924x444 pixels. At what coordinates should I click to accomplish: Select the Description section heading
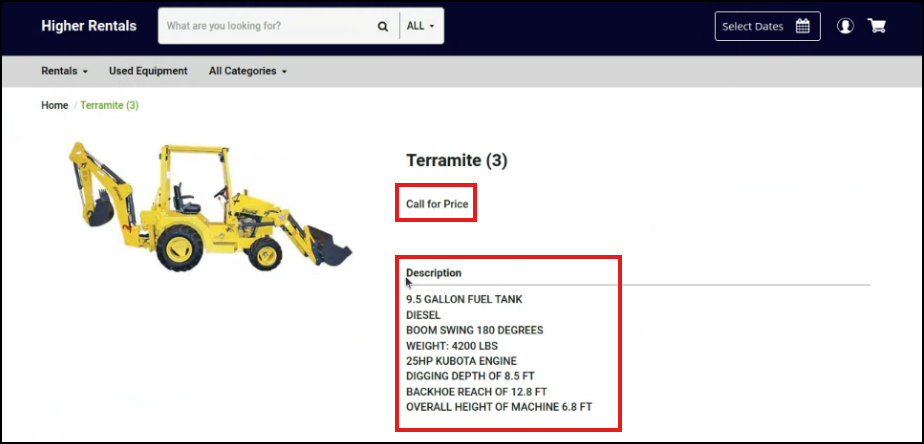(434, 273)
